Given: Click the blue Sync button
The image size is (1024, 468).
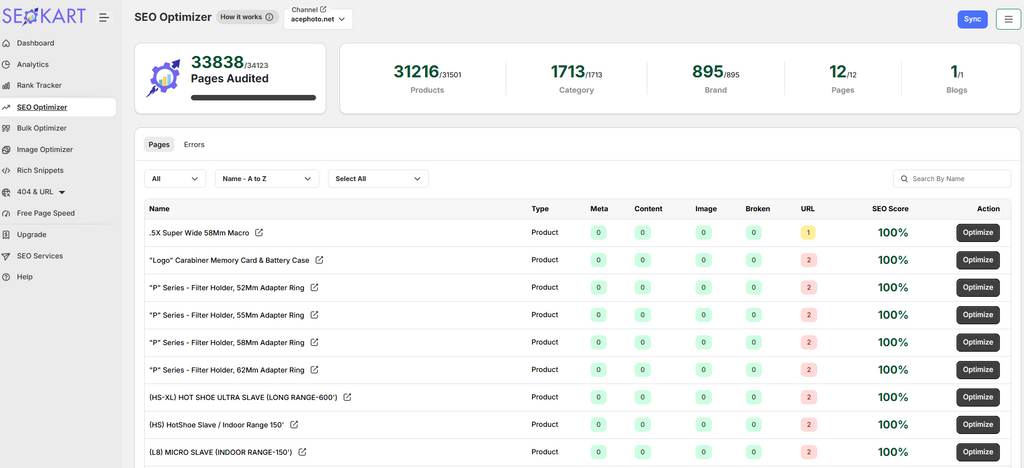Looking at the screenshot, I should coord(972,20).
